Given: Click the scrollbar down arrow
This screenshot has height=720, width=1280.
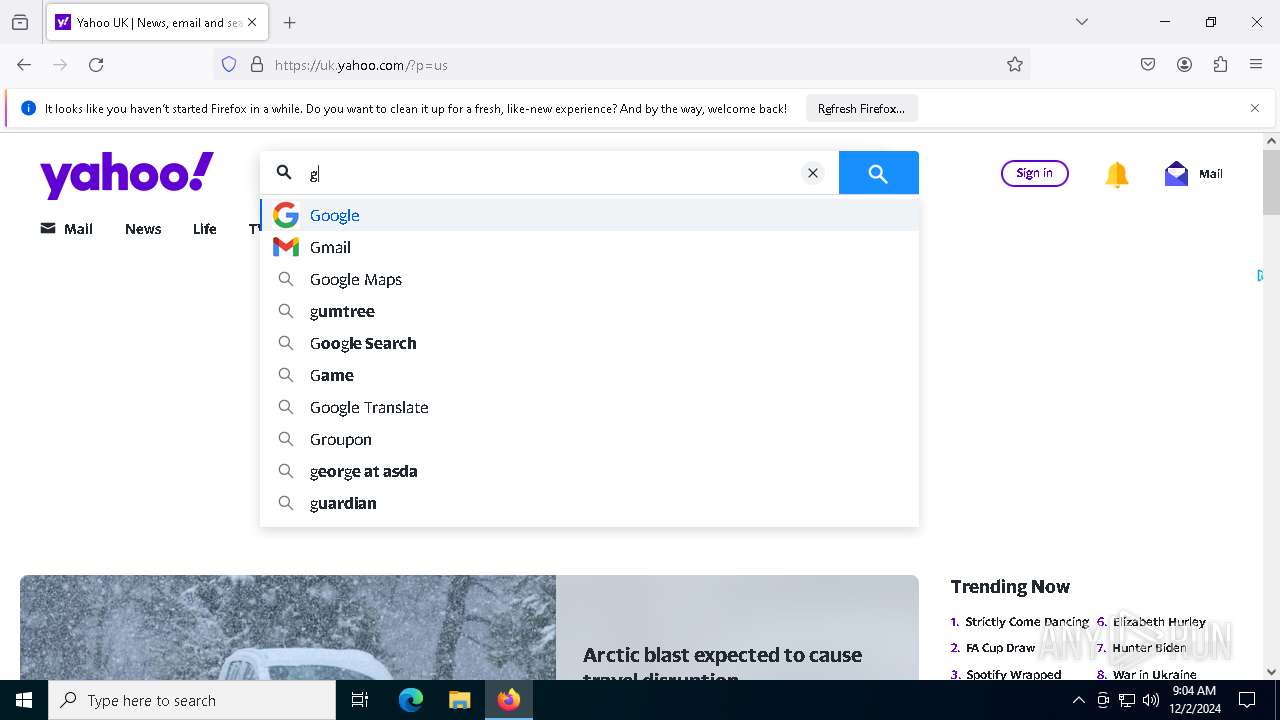Looking at the screenshot, I should point(1271,672).
